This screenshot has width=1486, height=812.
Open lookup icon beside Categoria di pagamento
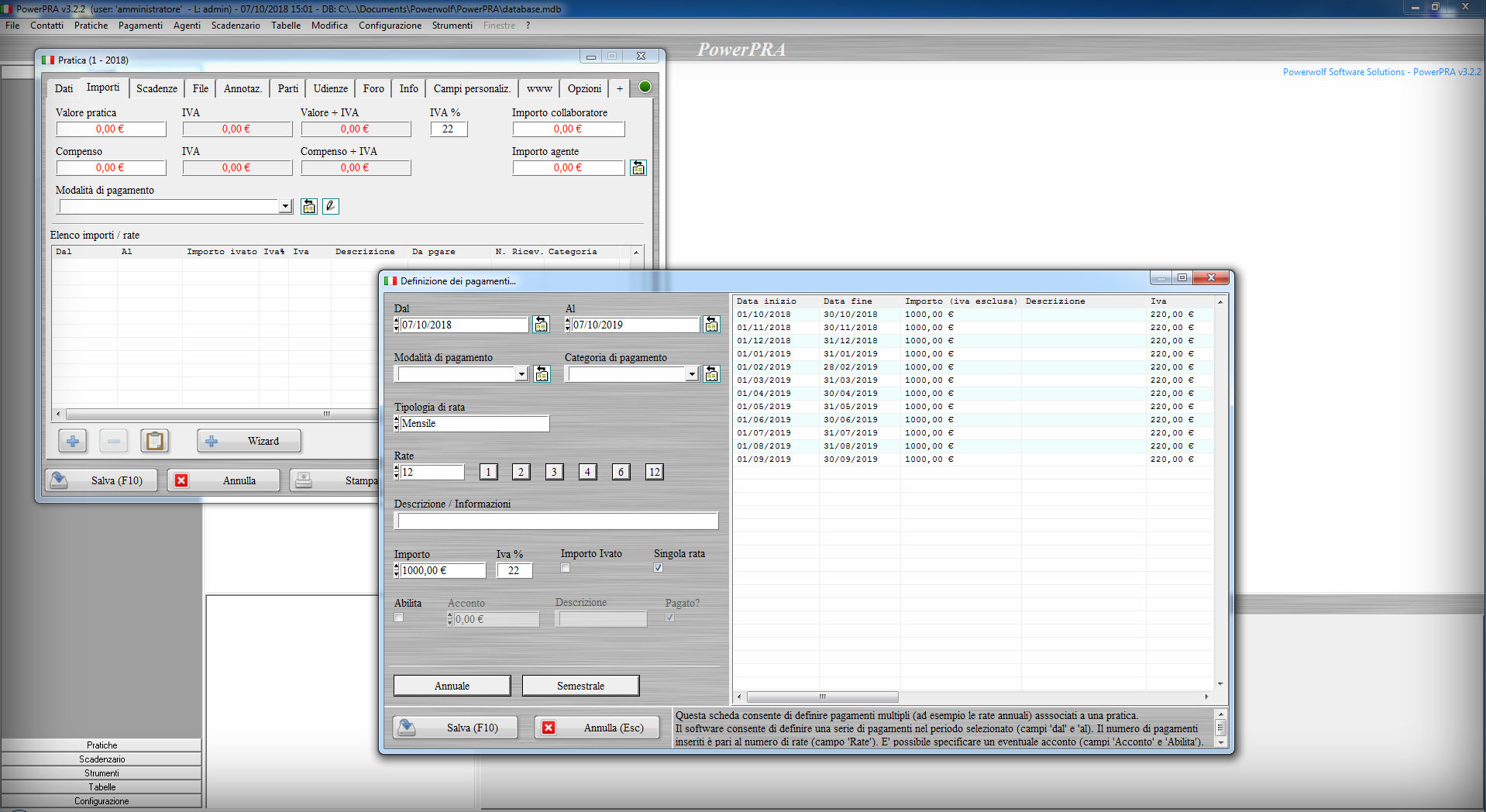click(x=711, y=374)
